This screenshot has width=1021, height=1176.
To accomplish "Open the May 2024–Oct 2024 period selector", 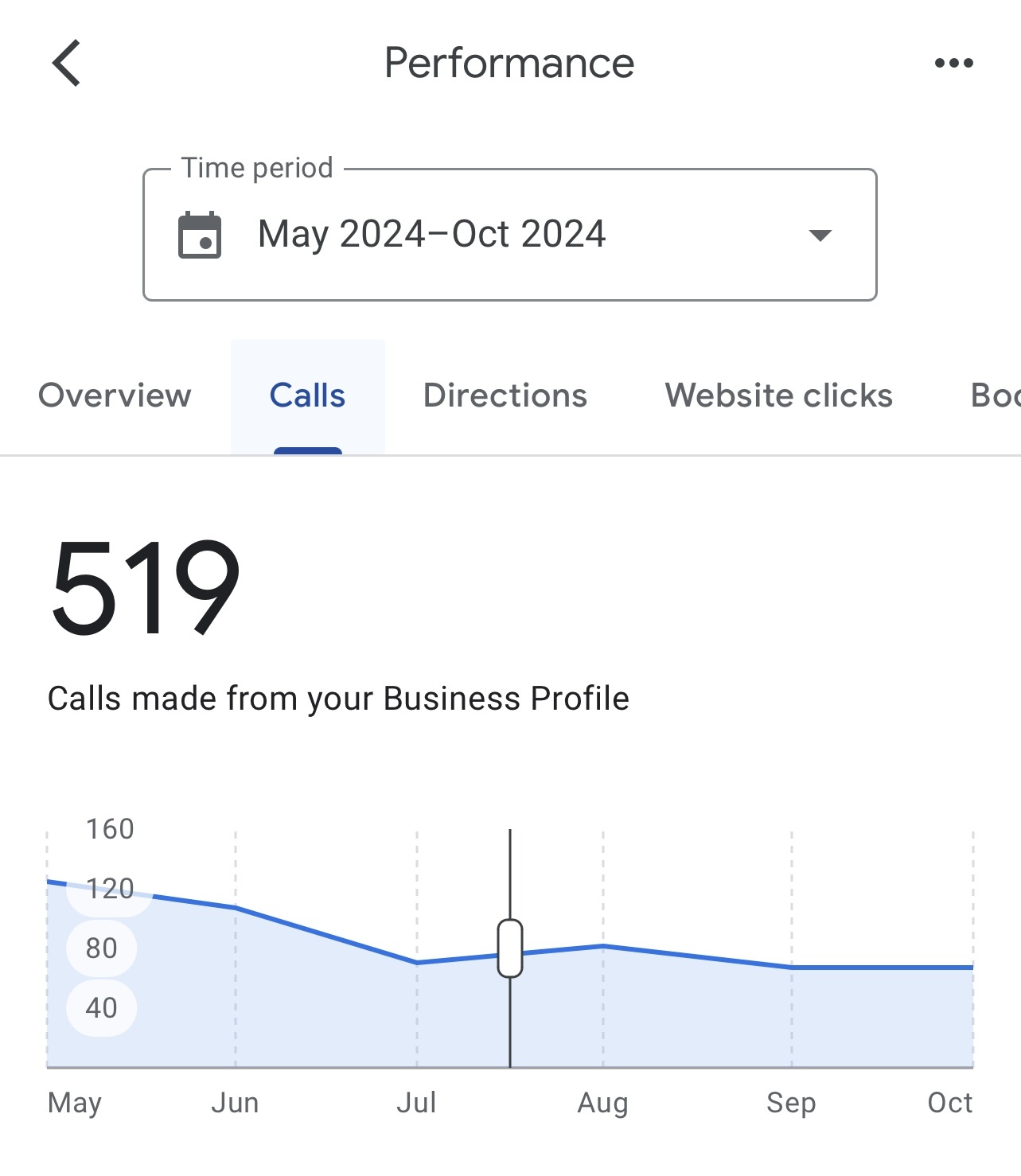I will (510, 235).
